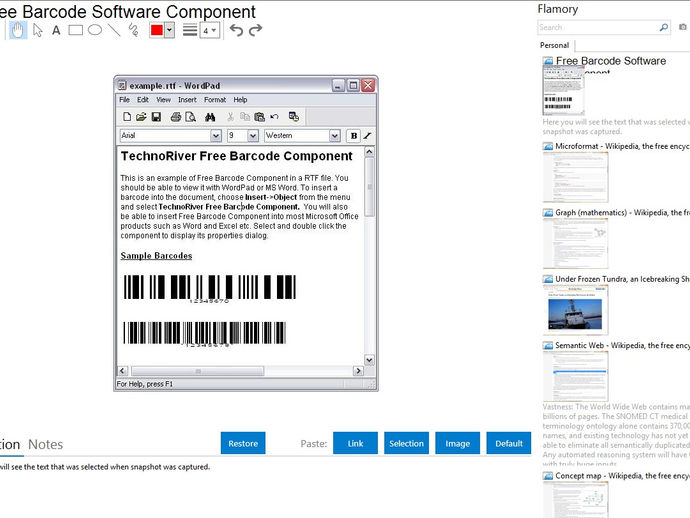Open the WordPad Edit menu
Viewport: 690px width, 518px height.
pyautogui.click(x=143, y=100)
